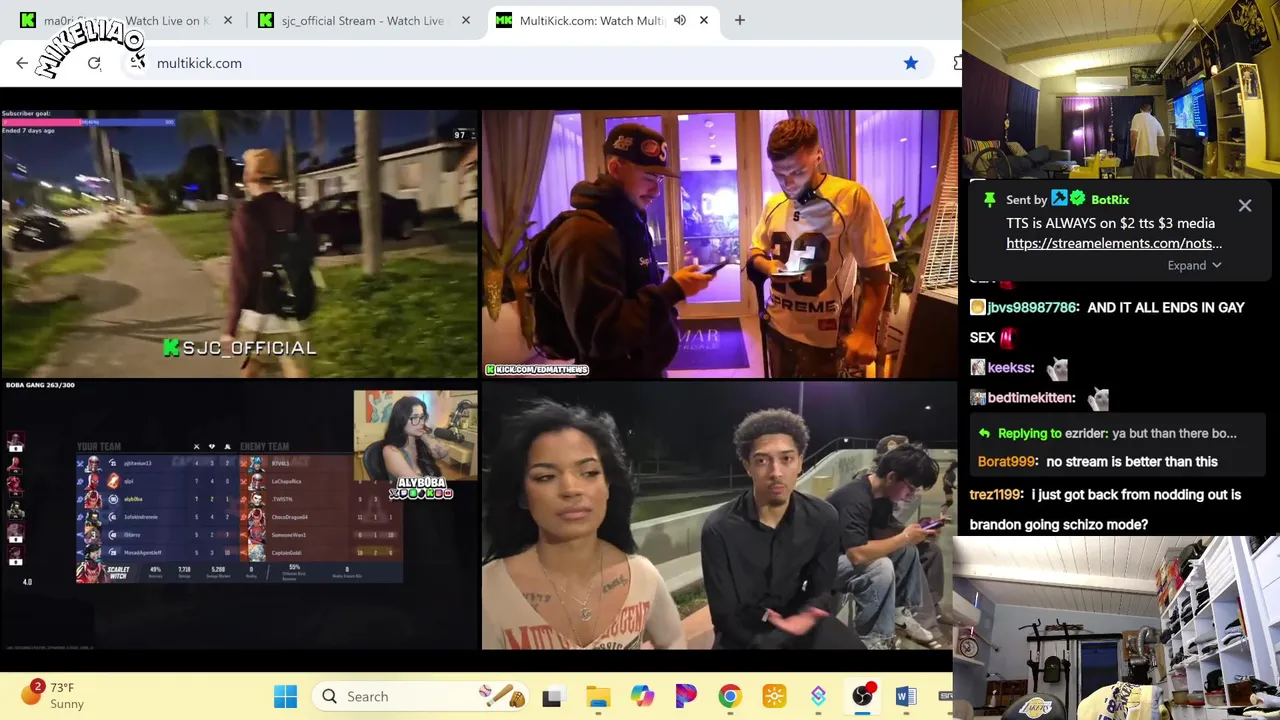Click the cat emote in bedtimekitten message
1280x720 pixels.
(1098, 399)
